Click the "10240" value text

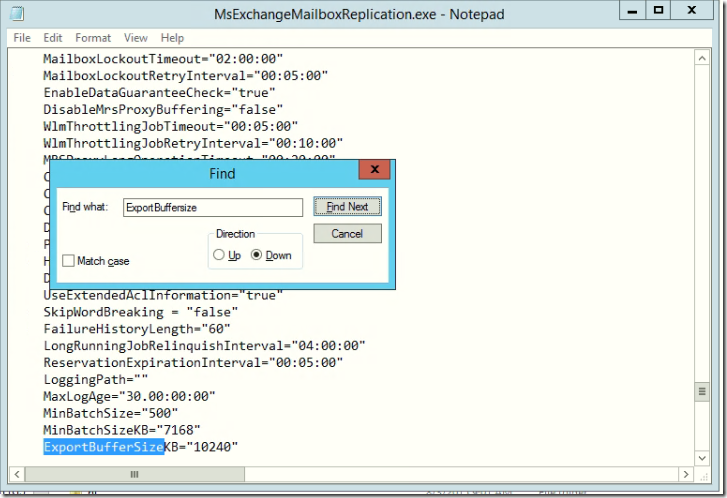(x=212, y=447)
